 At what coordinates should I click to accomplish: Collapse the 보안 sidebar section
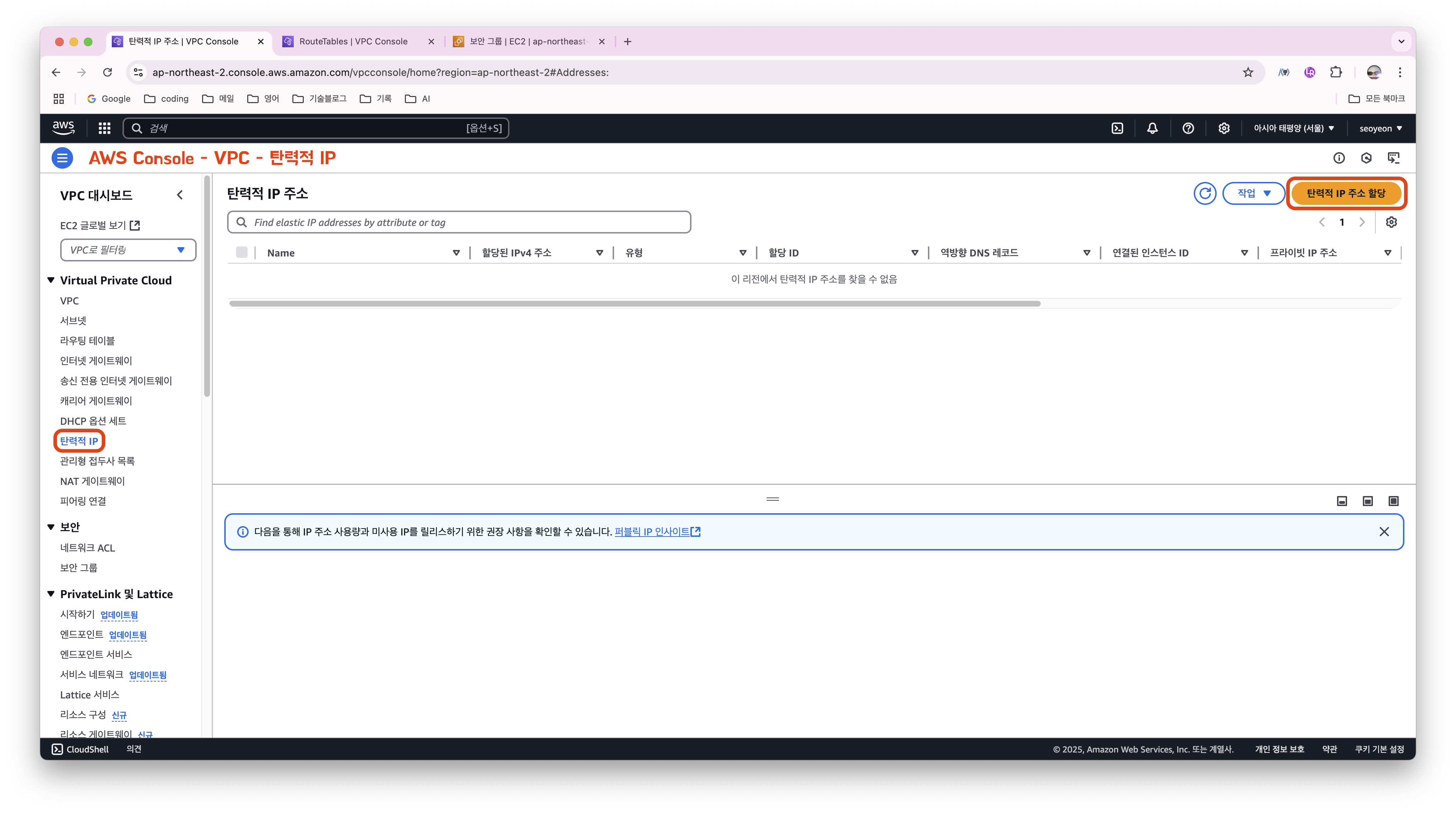(x=51, y=526)
